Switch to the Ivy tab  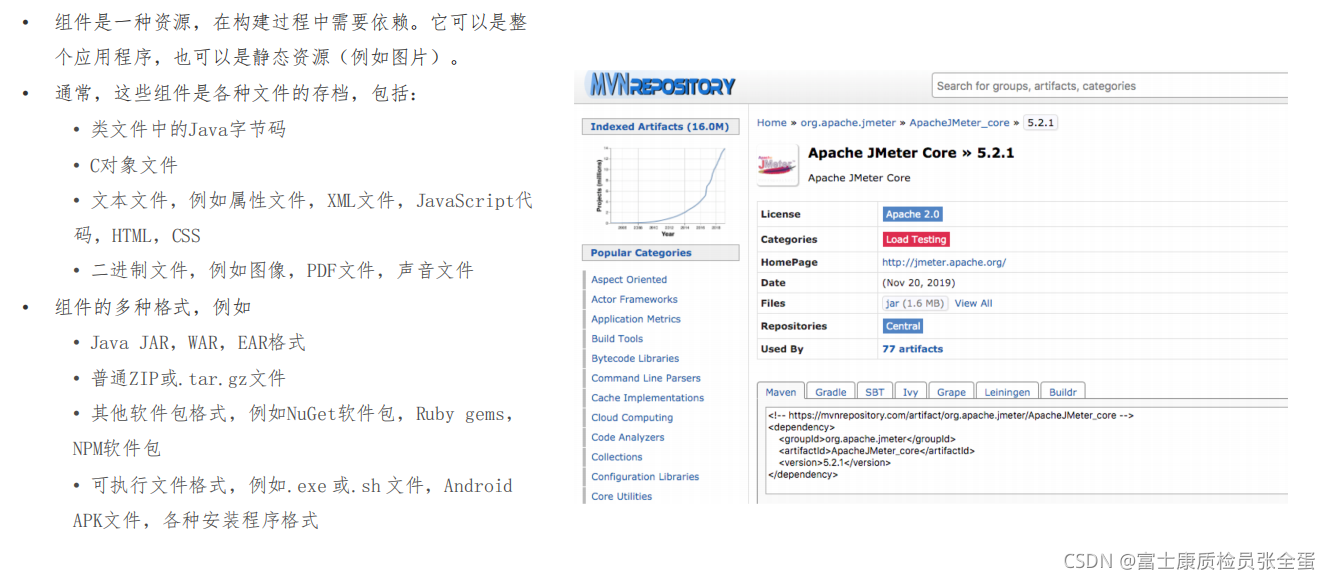911,392
